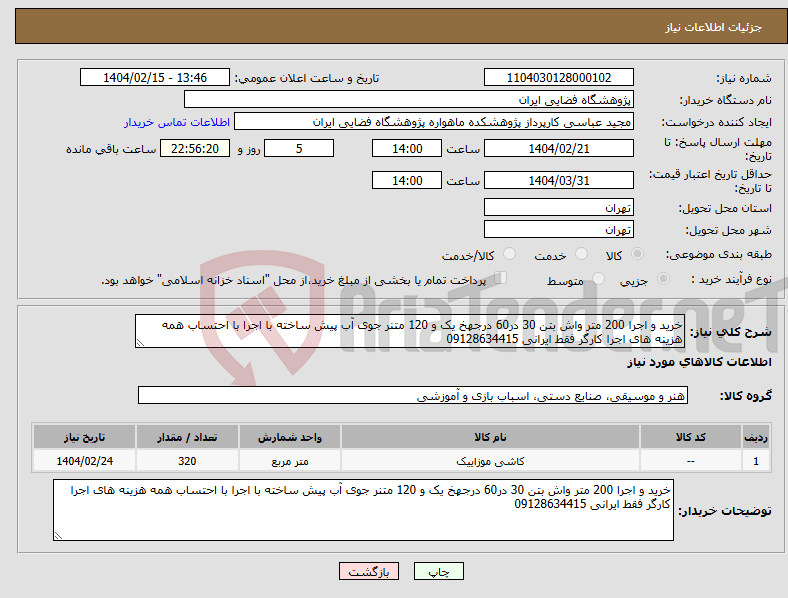Click the ردیف column header
This screenshot has width=788, height=598.
click(756, 437)
